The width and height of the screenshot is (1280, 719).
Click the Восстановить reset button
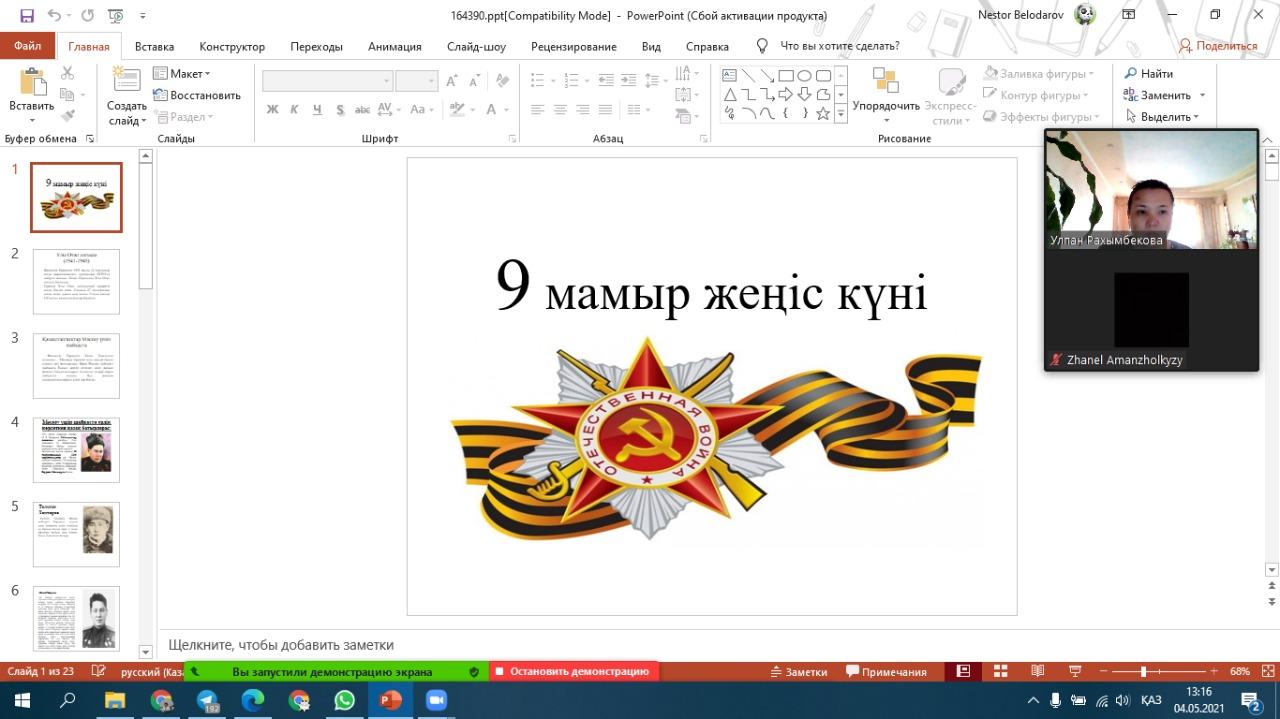(x=197, y=95)
